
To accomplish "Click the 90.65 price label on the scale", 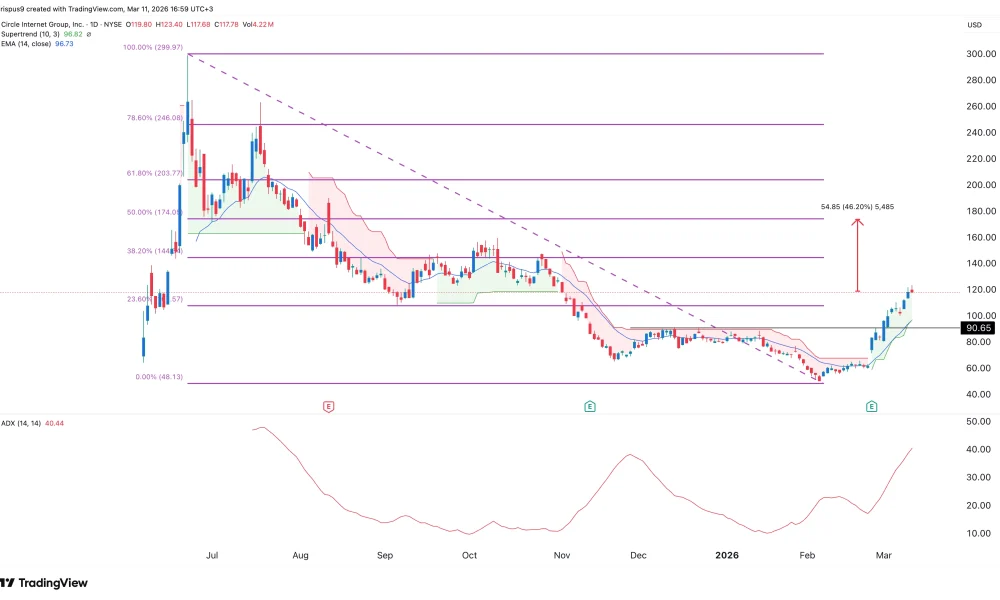I will click(x=976, y=327).
